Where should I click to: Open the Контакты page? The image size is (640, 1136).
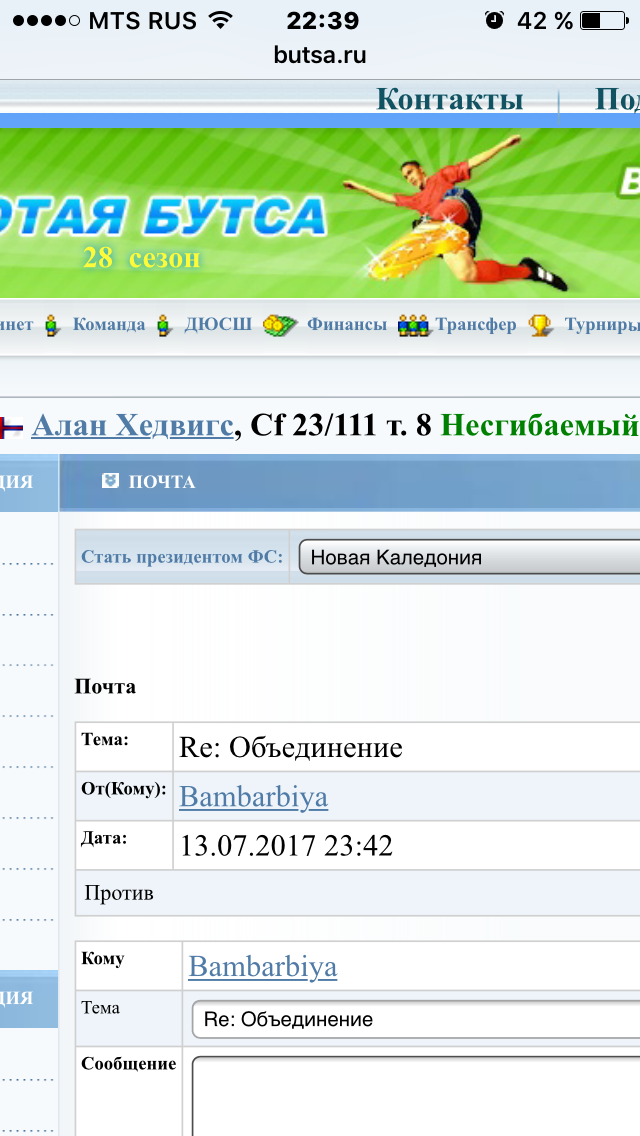[x=449, y=100]
